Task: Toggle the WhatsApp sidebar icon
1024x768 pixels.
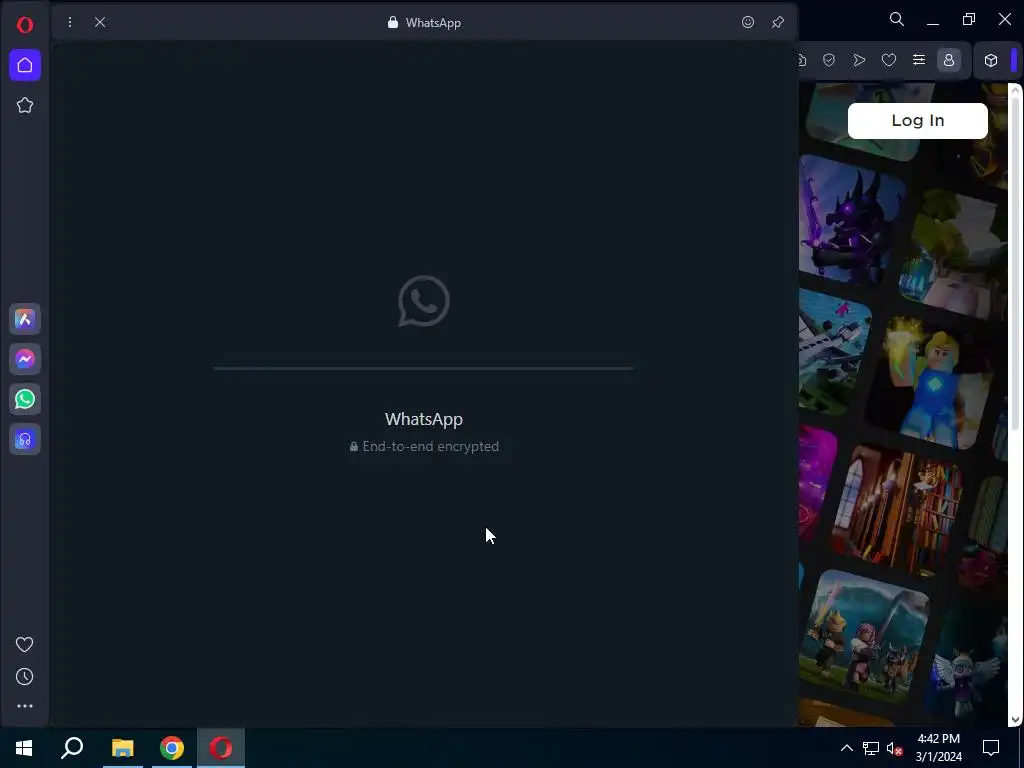Action: coord(25,399)
